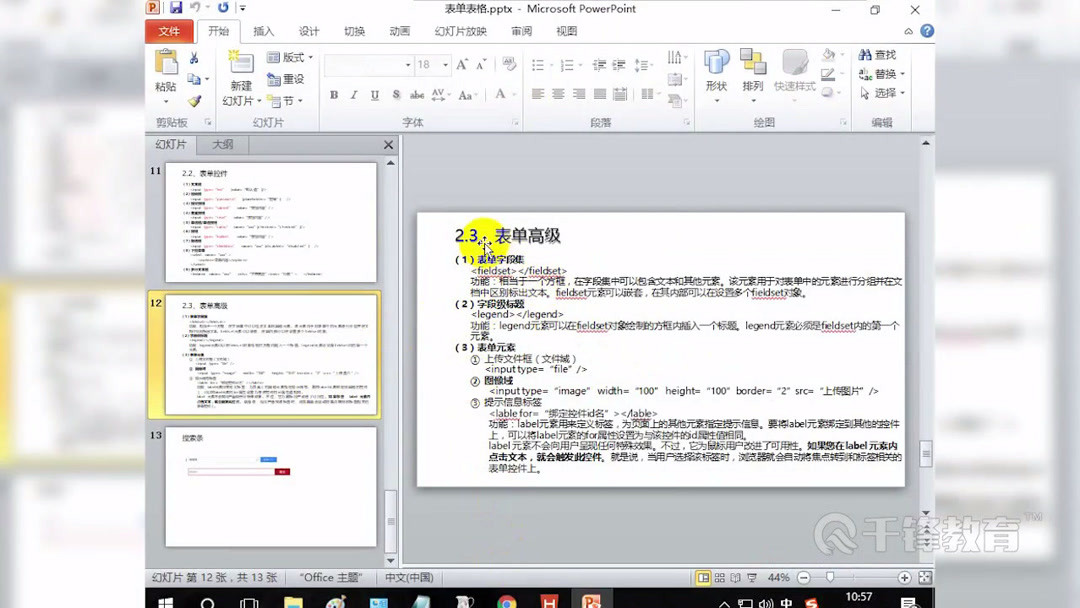Screen dimensions: 1080x608
Task: Open the 大纲 (Outline) tab
Action: click(x=221, y=144)
